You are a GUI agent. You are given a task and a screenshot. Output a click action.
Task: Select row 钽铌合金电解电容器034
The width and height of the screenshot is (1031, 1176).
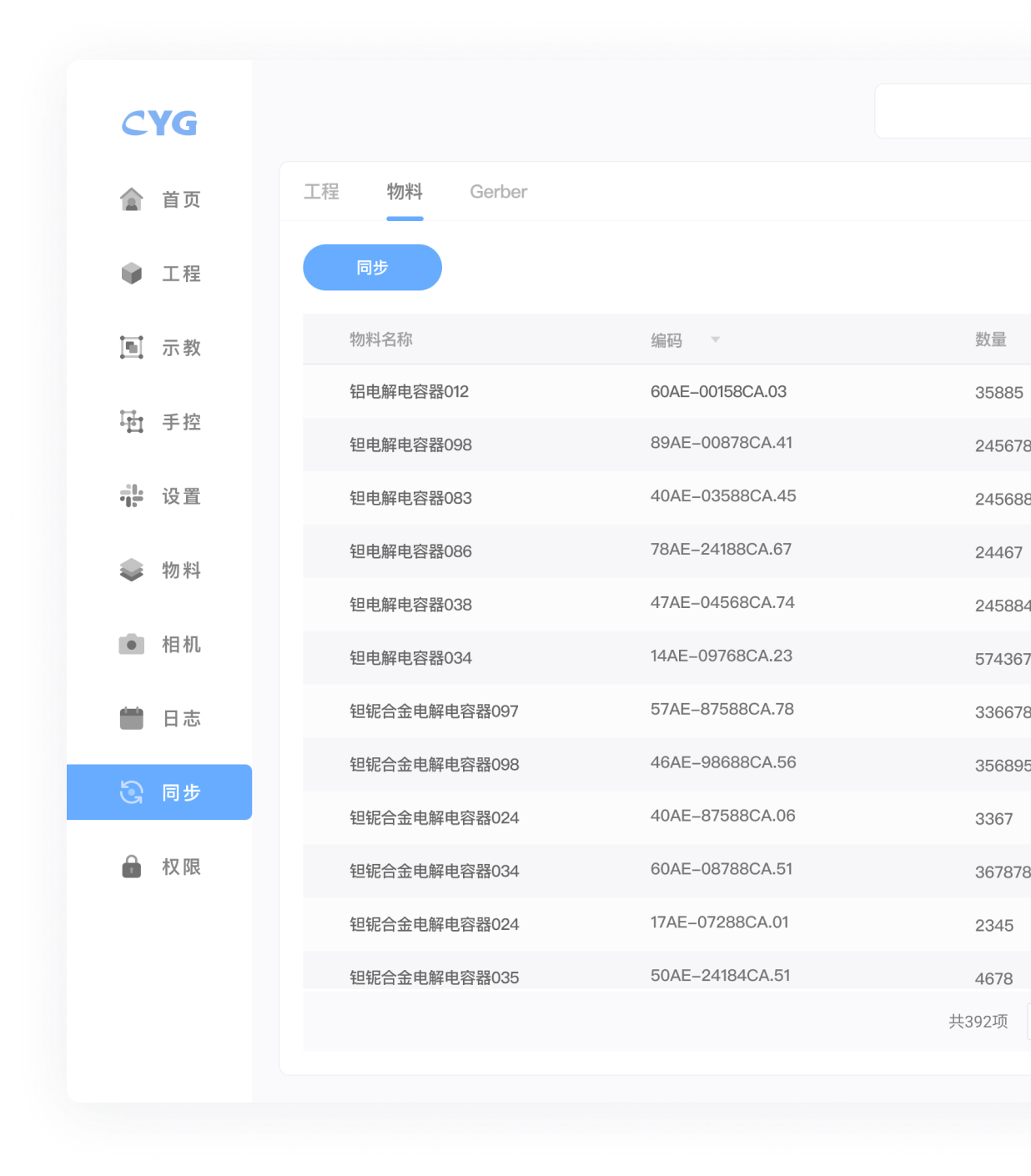(x=667, y=871)
